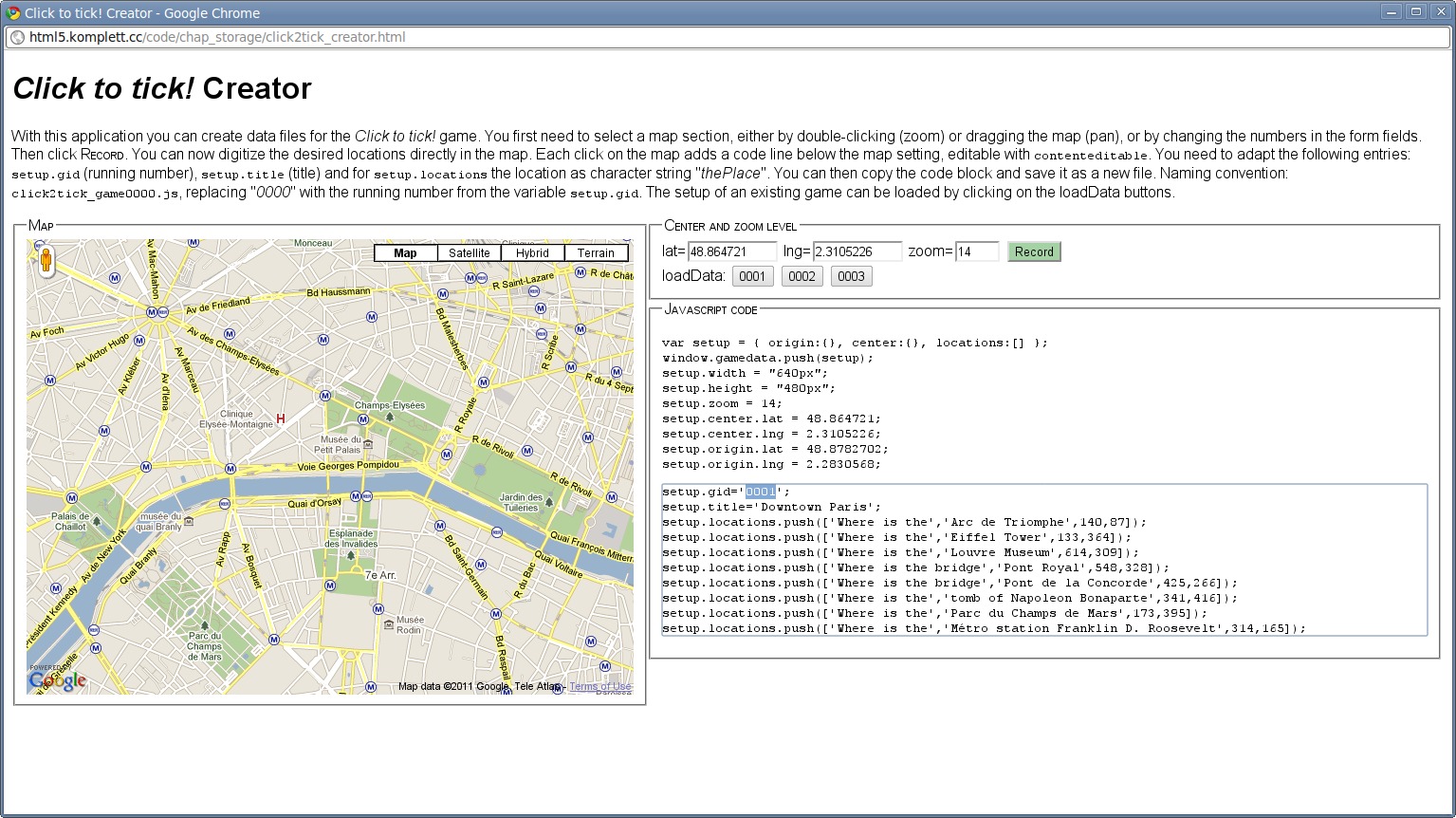The width and height of the screenshot is (1456, 818).
Task: Click the Google logo on the map
Action: click(x=58, y=680)
